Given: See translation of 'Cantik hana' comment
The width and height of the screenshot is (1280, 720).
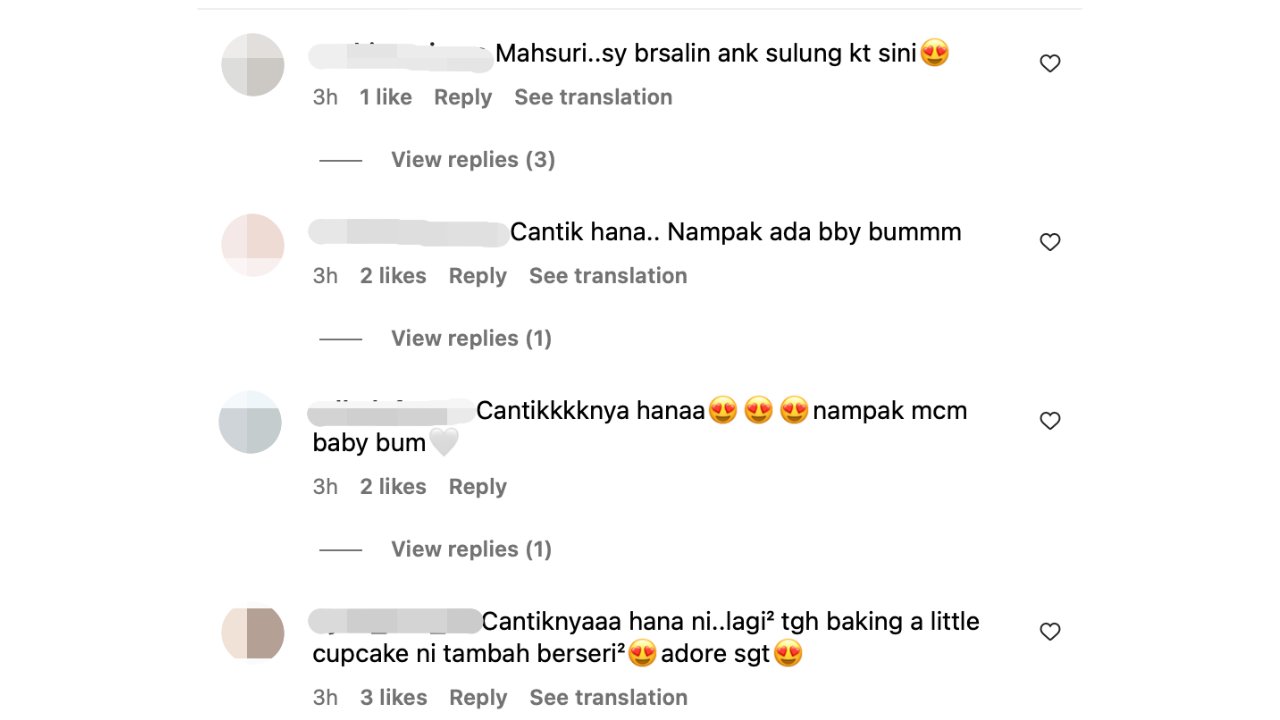Looking at the screenshot, I should point(608,276).
